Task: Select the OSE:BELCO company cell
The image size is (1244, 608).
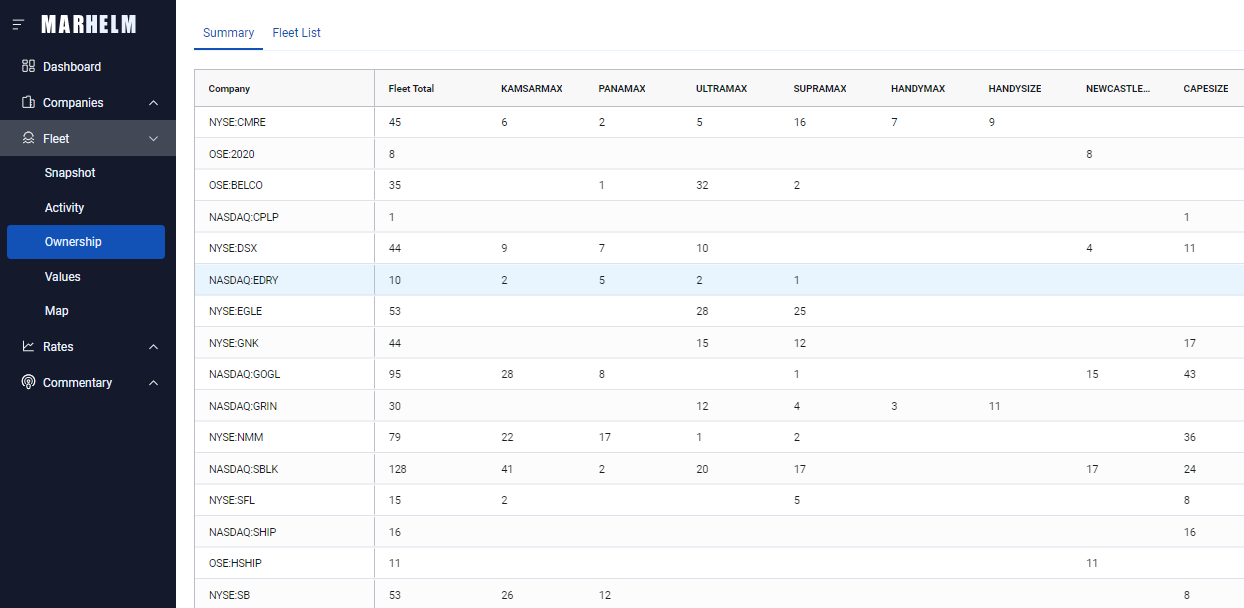Action: pyautogui.click(x=284, y=185)
